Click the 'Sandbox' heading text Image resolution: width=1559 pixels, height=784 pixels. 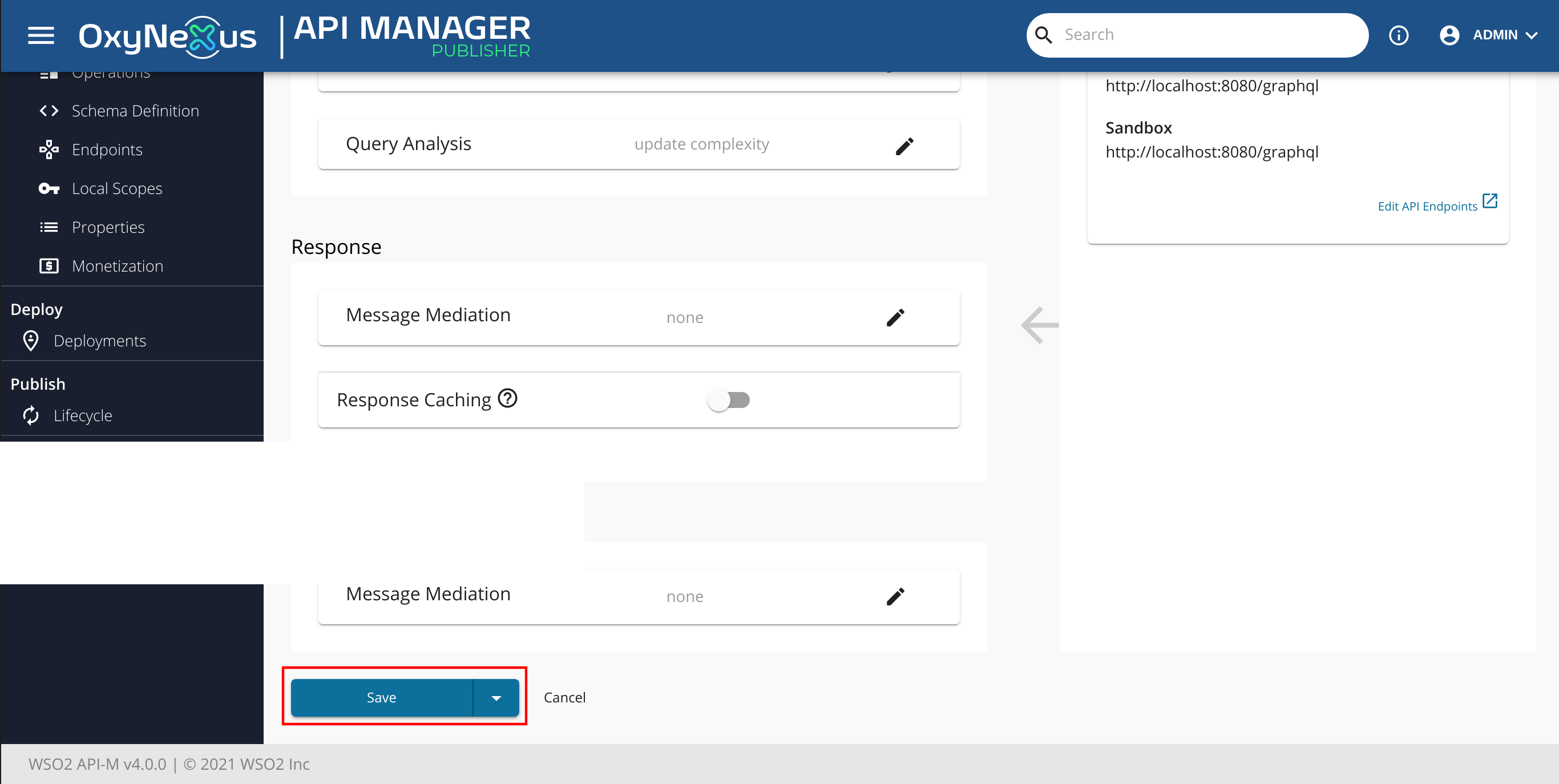click(1138, 128)
